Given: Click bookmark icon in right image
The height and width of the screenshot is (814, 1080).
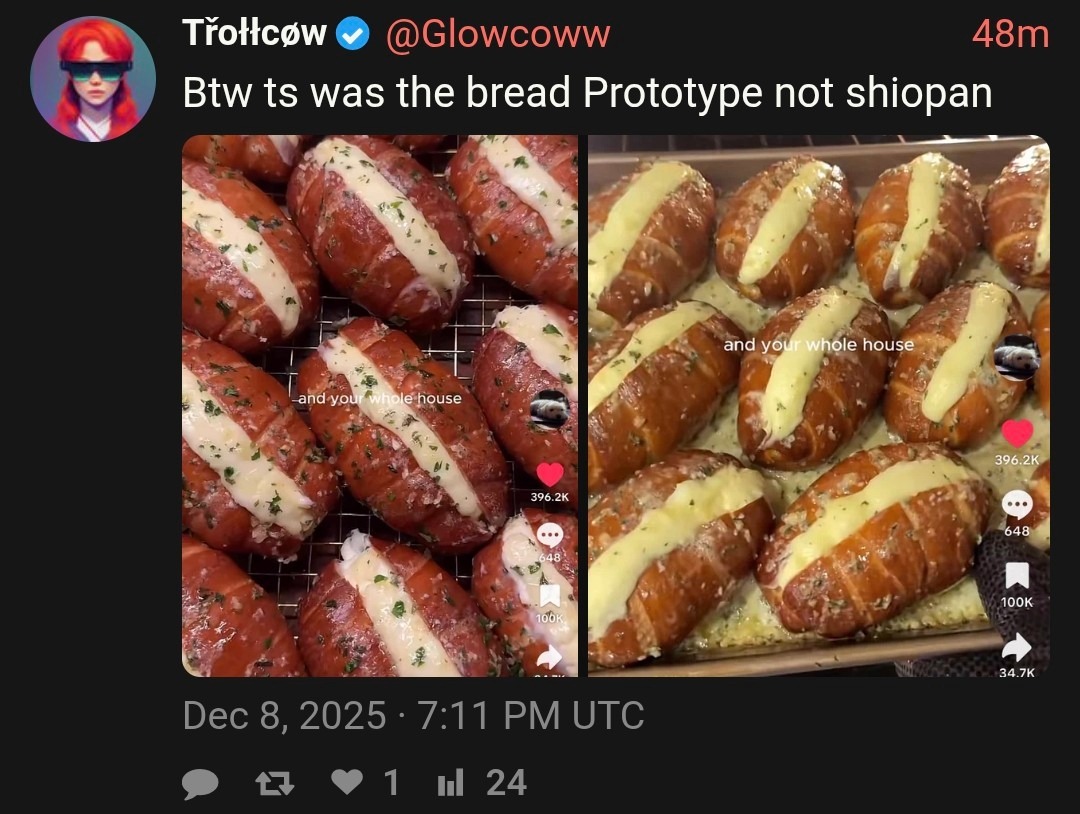Looking at the screenshot, I should [x=1017, y=576].
